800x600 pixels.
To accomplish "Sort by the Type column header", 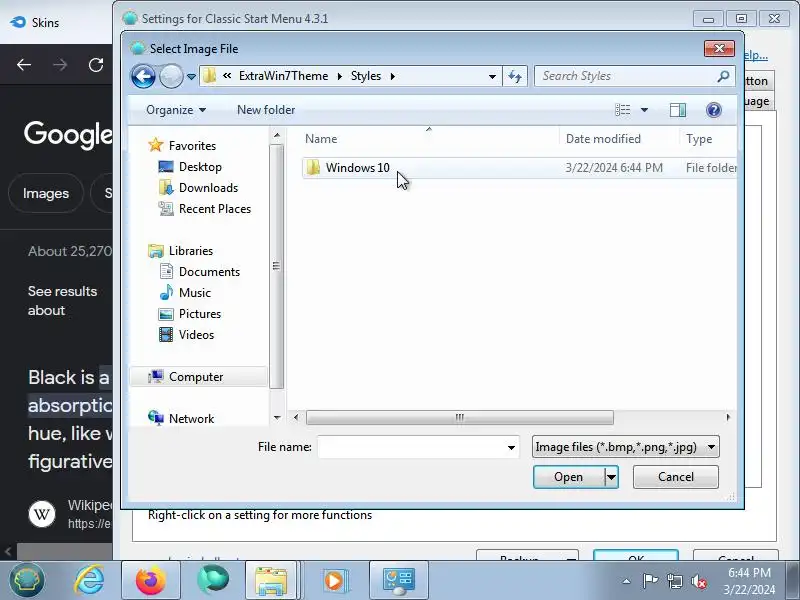I will (x=699, y=139).
